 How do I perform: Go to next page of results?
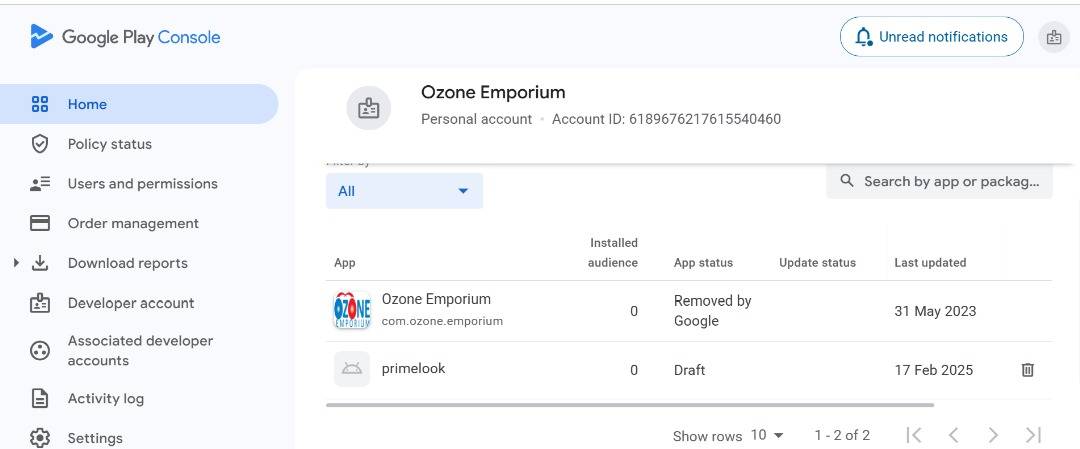pos(993,435)
